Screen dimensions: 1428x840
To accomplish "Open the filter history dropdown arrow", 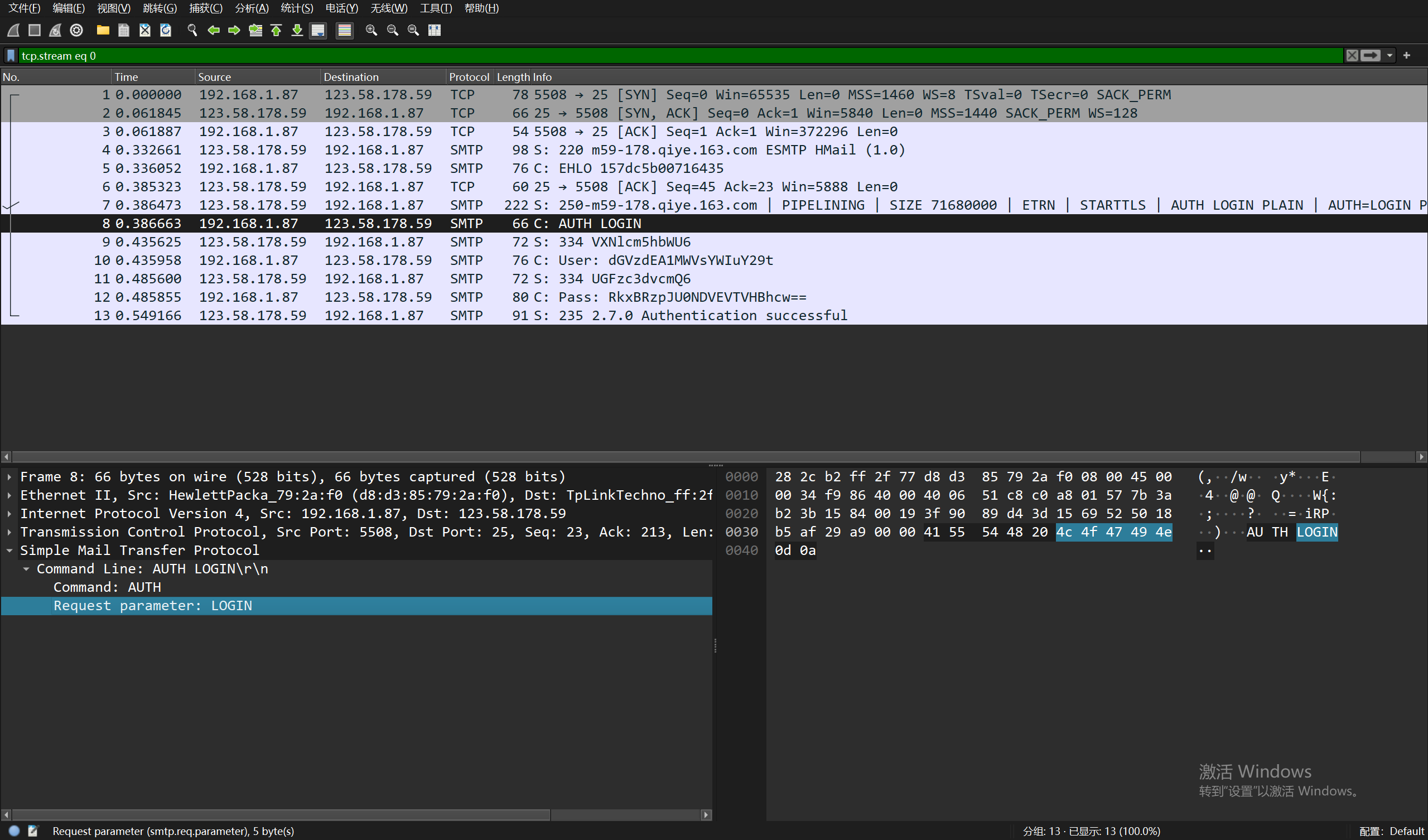I will [x=1390, y=56].
